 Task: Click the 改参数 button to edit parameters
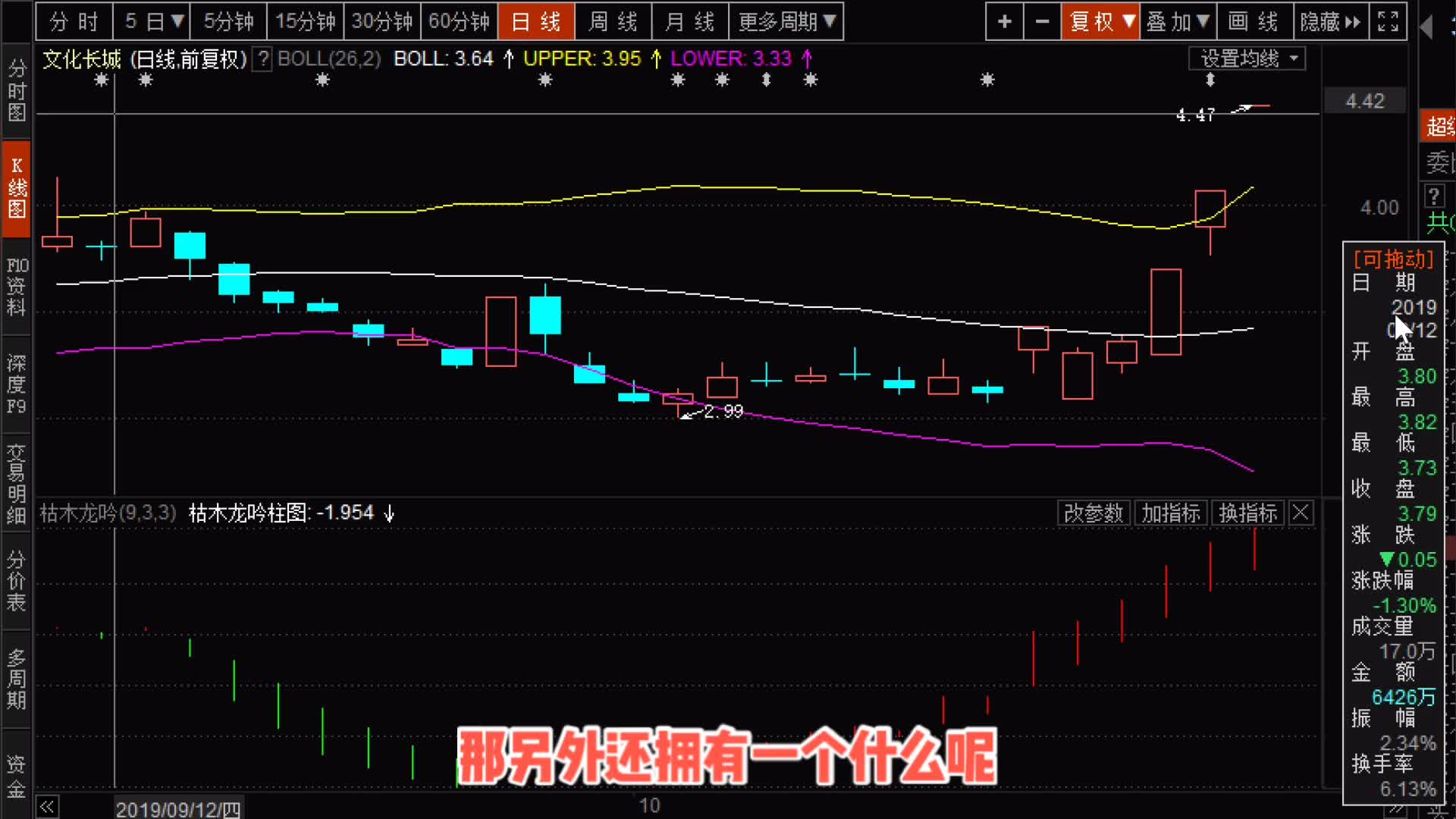[1094, 513]
